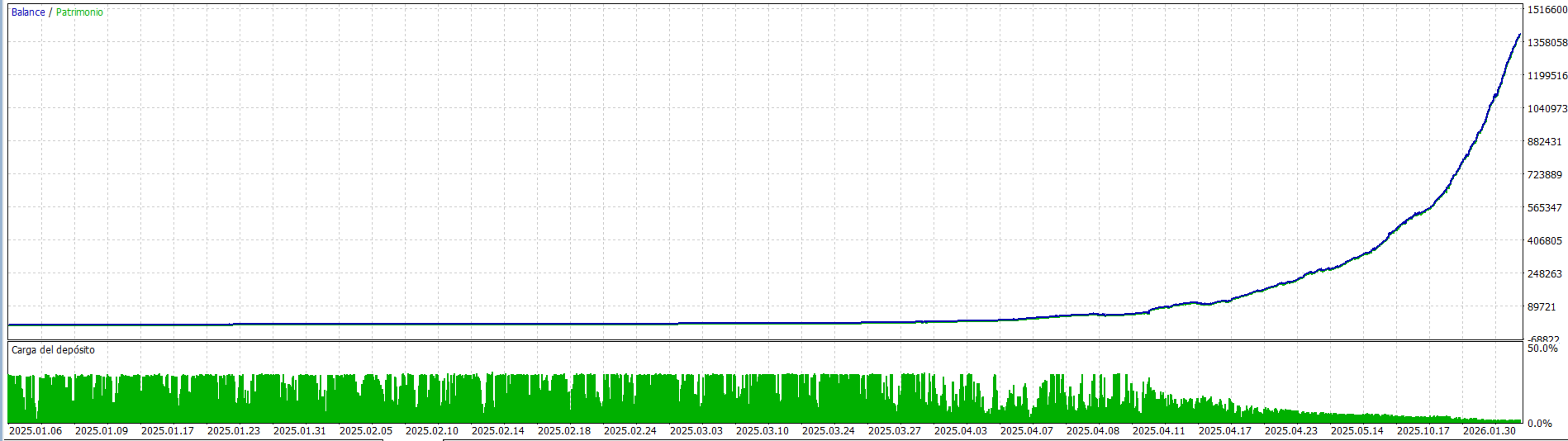
Task: Click the 2025.02.05 date label
Action: click(x=366, y=431)
